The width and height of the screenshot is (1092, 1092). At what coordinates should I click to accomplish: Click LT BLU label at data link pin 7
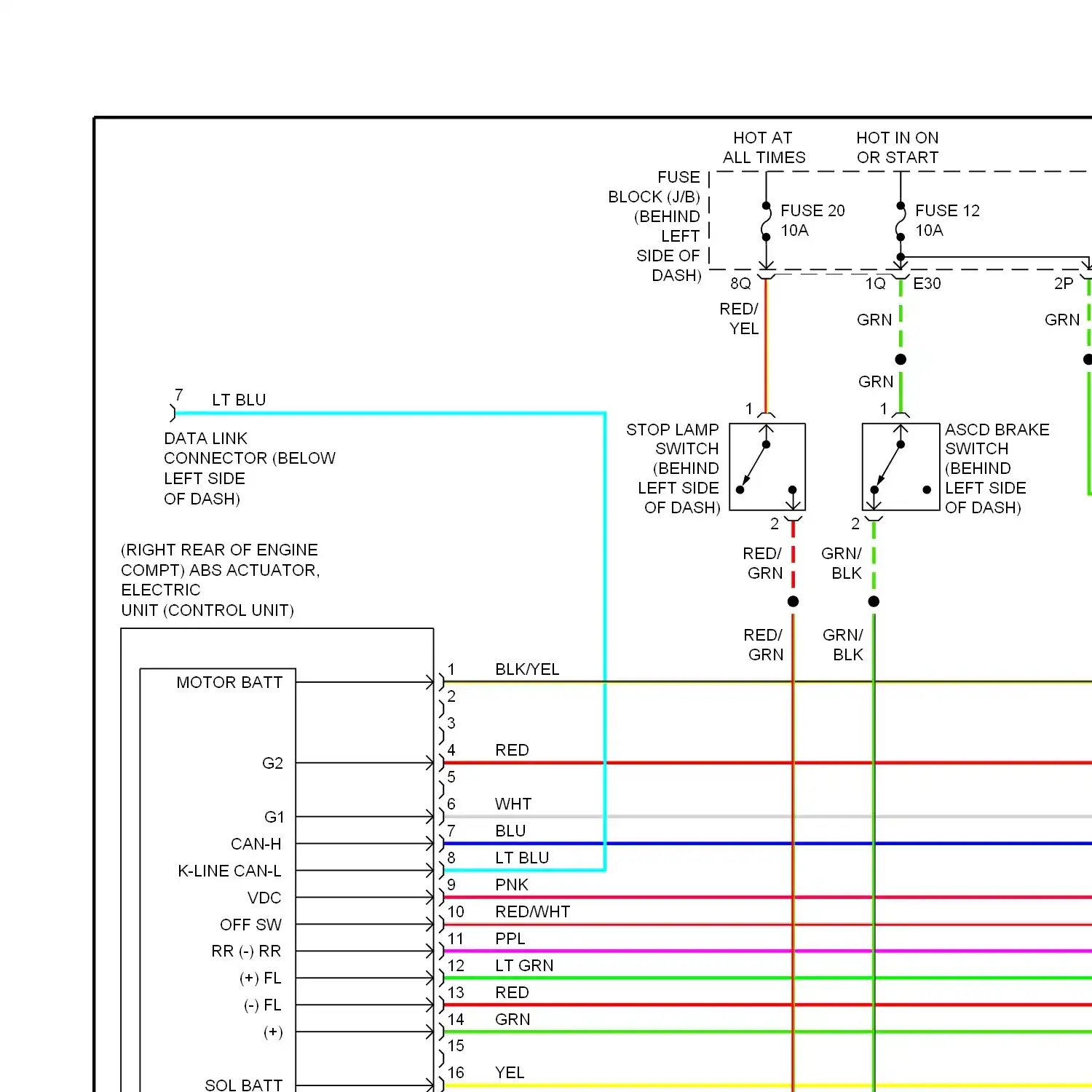point(239,400)
